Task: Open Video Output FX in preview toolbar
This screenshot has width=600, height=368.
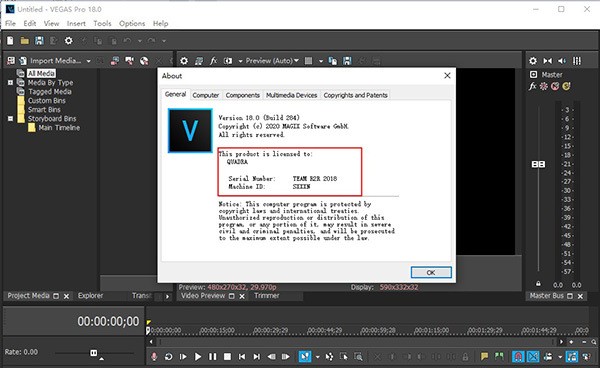Action: pyautogui.click(x=214, y=61)
